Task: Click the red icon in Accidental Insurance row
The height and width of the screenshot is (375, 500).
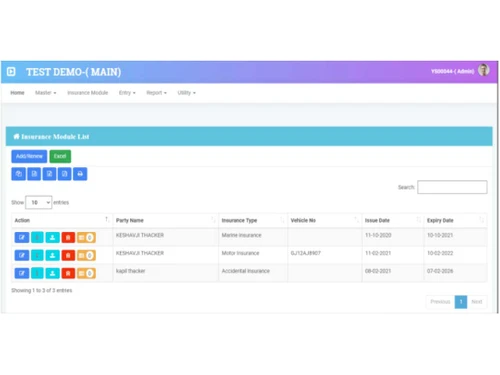Action: (x=68, y=273)
